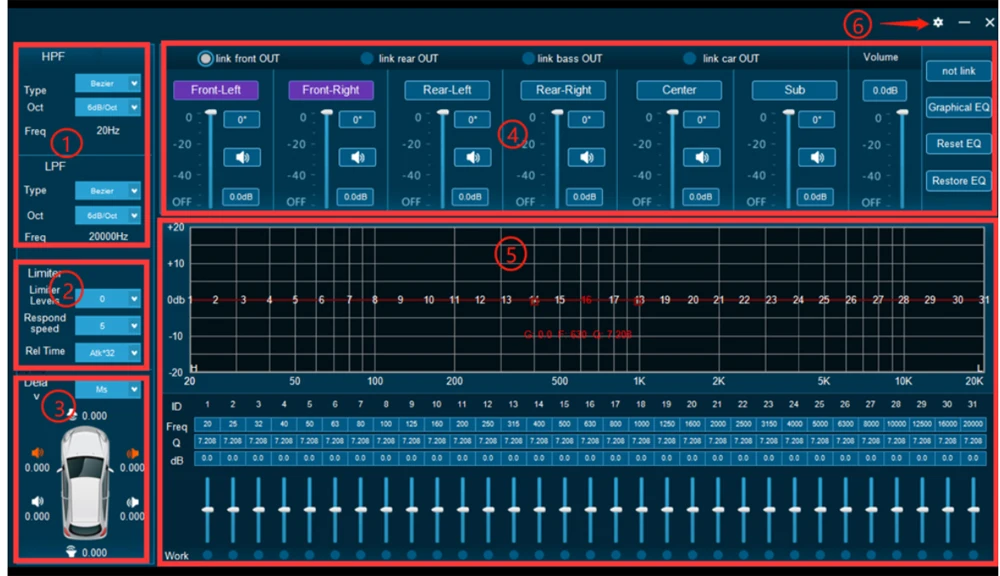Click Freq cell 1000 in EQ table

(641, 424)
